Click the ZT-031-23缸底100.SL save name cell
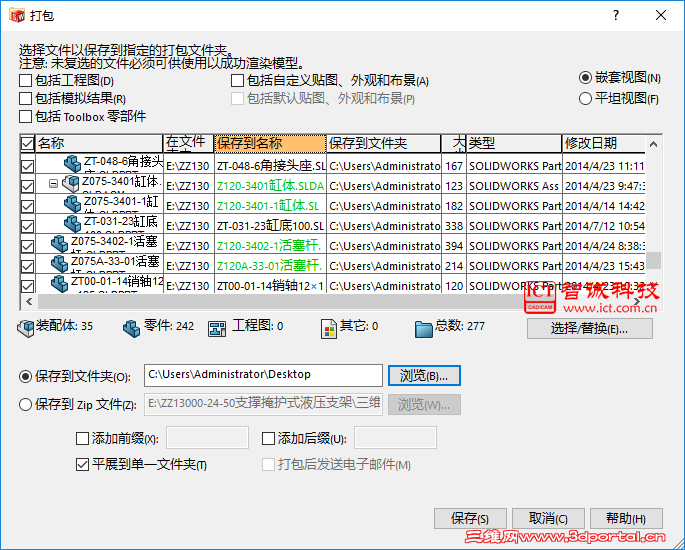The height and width of the screenshot is (550, 685). 270,226
